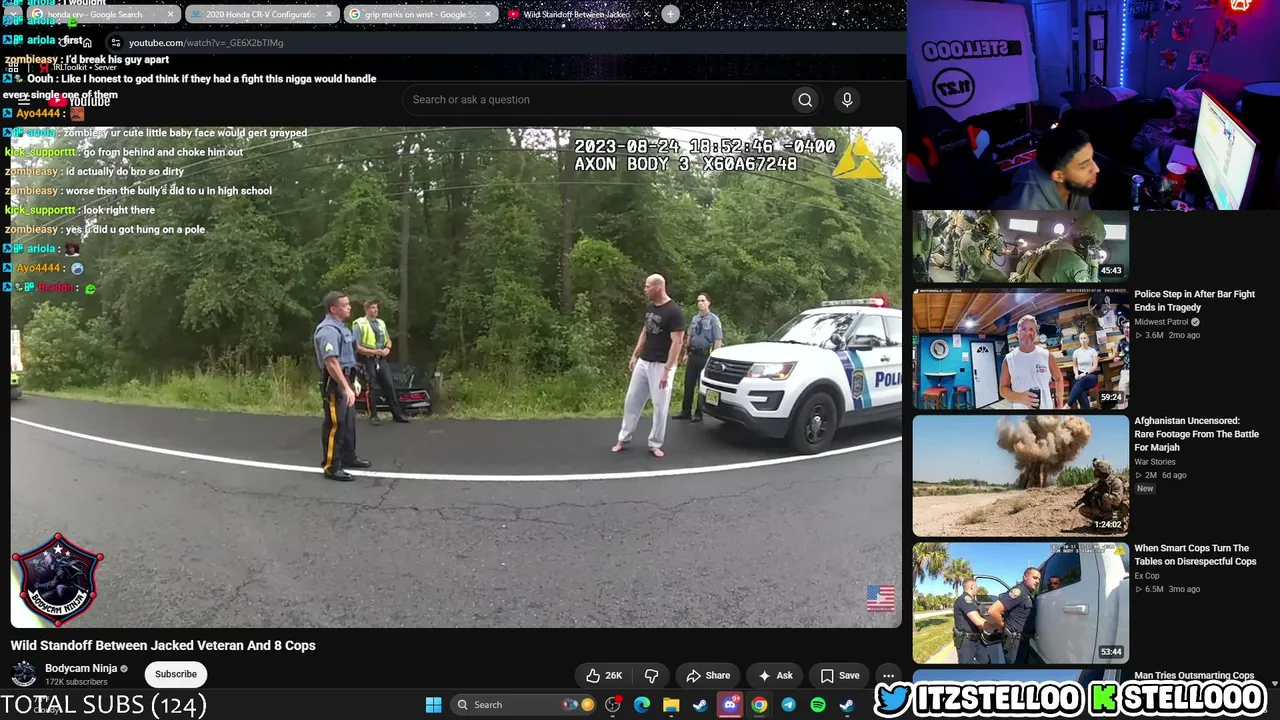Open 'Afghanistan Uncensored: Rare Footage' title link
The image size is (1280, 720).
pyautogui.click(x=1196, y=434)
